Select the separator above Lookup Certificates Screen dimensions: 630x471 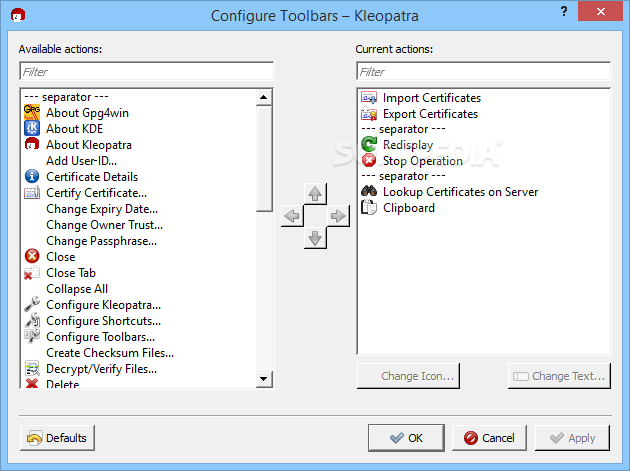(x=403, y=176)
